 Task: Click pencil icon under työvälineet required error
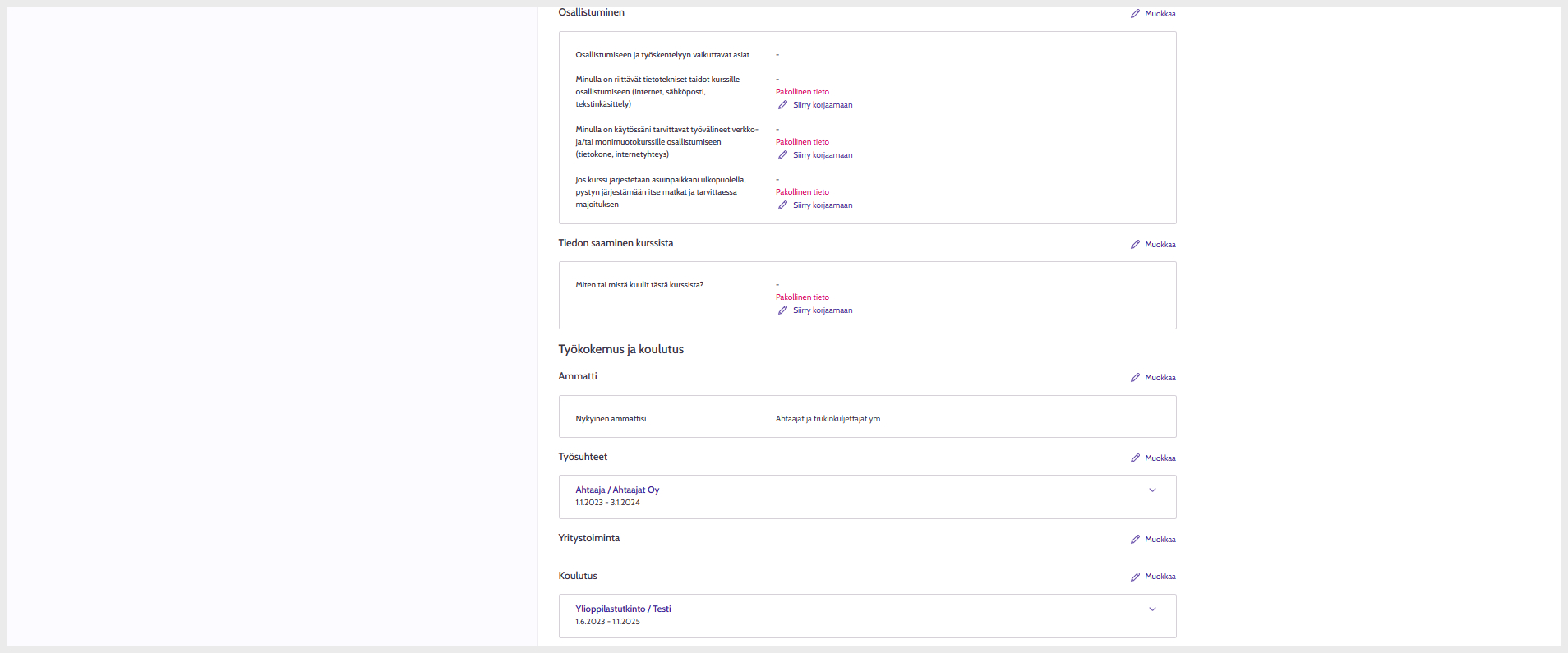click(782, 155)
